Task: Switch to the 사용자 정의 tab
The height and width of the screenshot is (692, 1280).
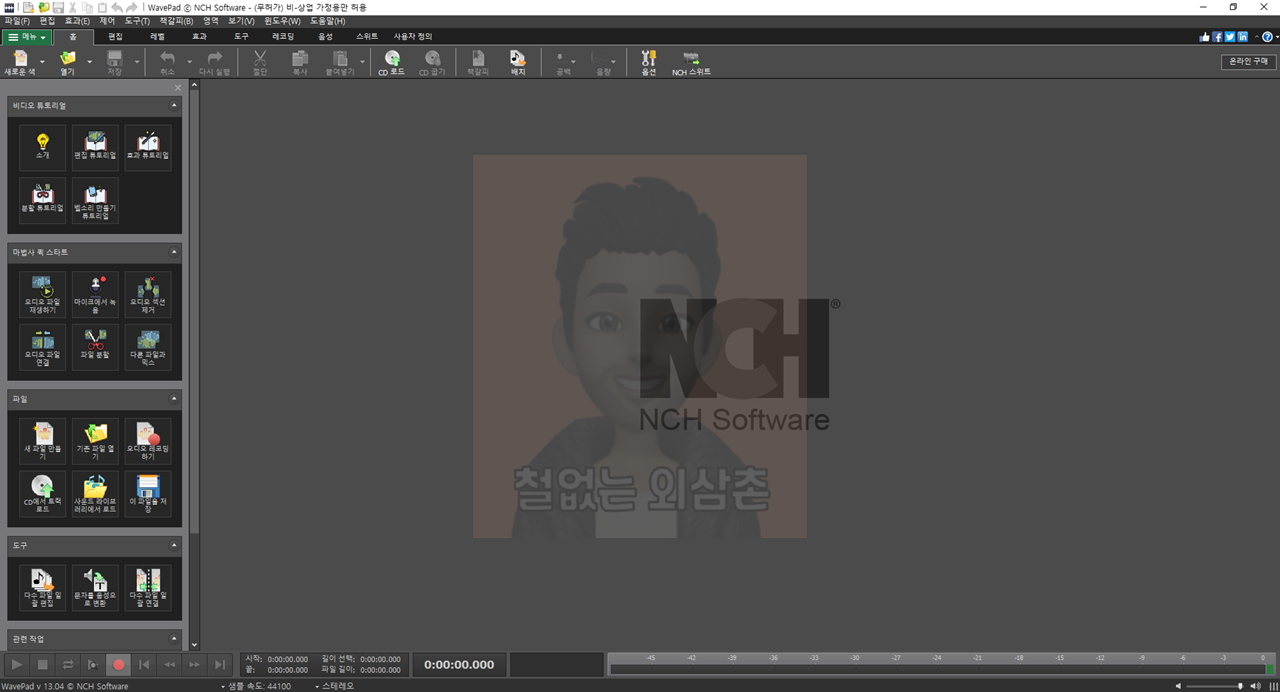Action: pos(413,36)
